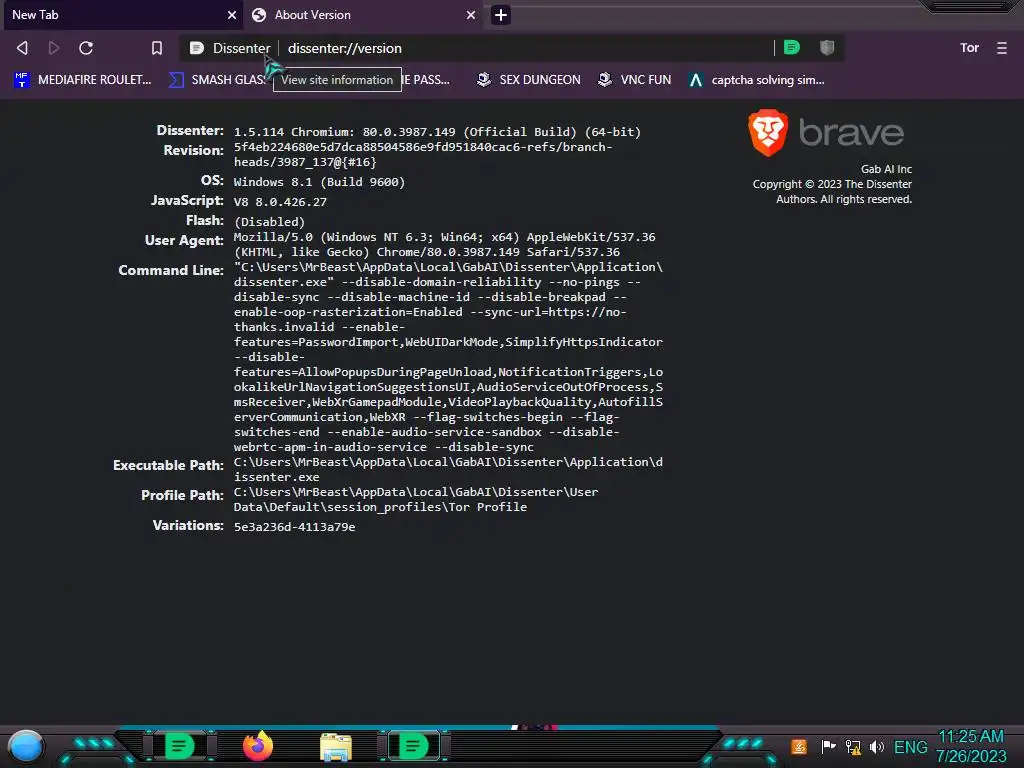The width and height of the screenshot is (1024, 768).
Task: Open the VNC FUN bookmark
Action: [x=635, y=80]
